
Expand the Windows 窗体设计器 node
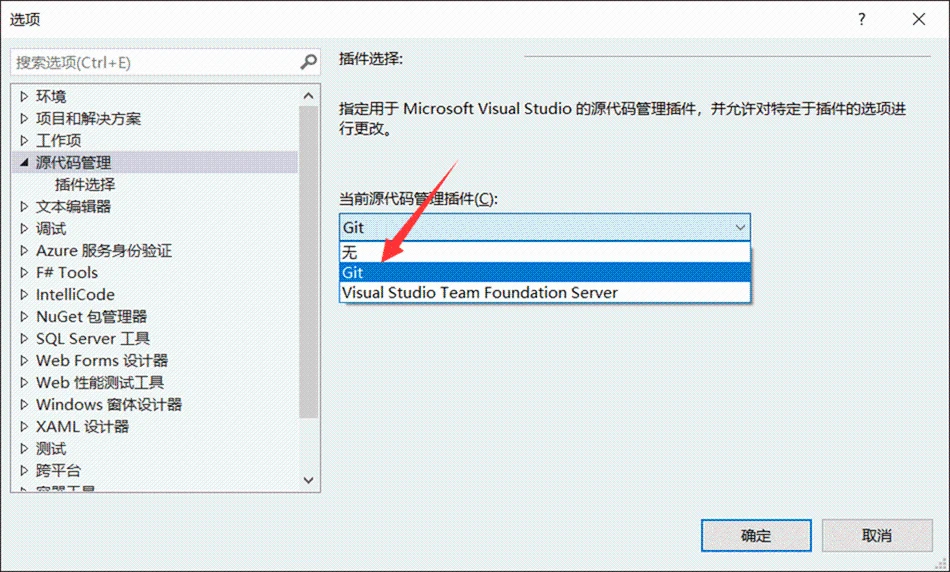(x=24, y=404)
